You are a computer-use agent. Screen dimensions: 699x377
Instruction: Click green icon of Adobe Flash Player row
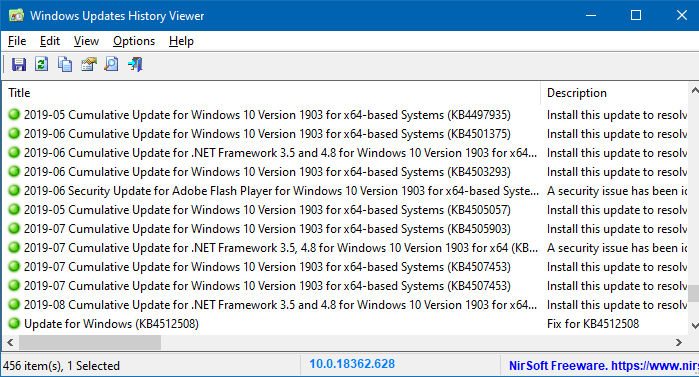[x=14, y=190]
